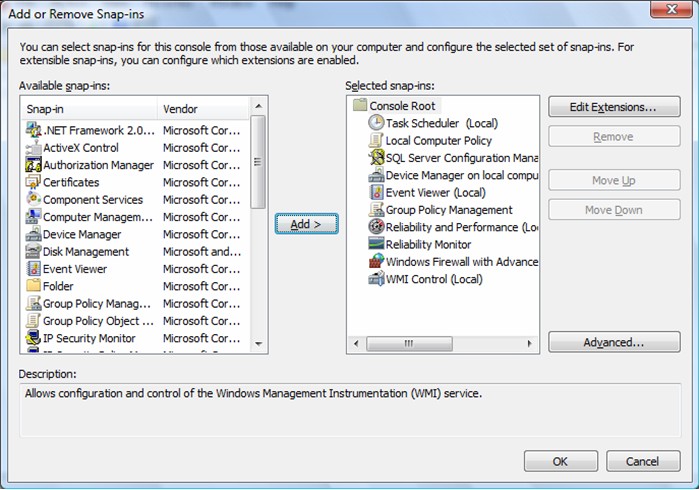Screen dimensions: 700x490
Task: Select Reliability and Performance entry text
Action: tap(462, 227)
